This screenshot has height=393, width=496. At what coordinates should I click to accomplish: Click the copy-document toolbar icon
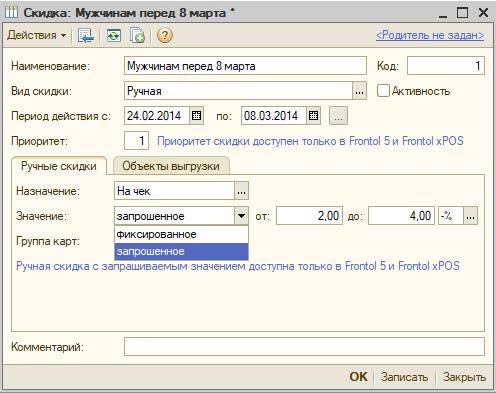pyautogui.click(x=137, y=35)
